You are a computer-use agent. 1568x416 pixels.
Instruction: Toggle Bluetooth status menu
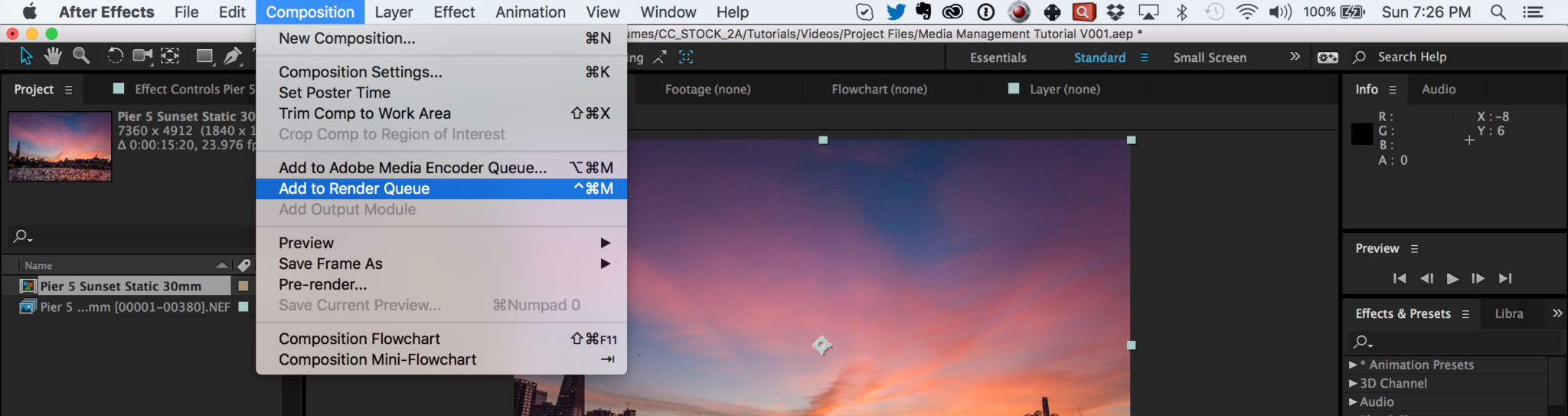(1182, 11)
